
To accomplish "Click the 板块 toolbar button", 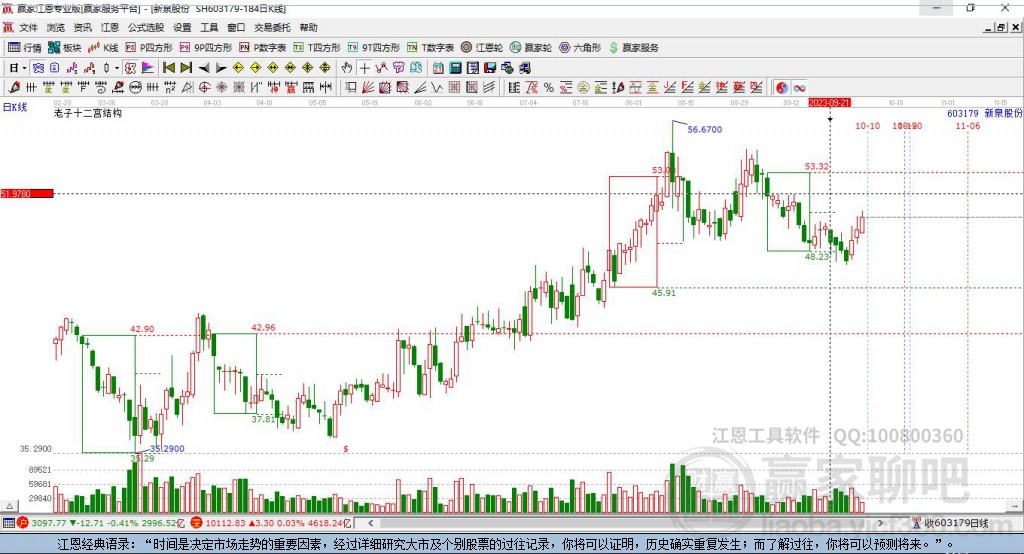I will [64, 48].
